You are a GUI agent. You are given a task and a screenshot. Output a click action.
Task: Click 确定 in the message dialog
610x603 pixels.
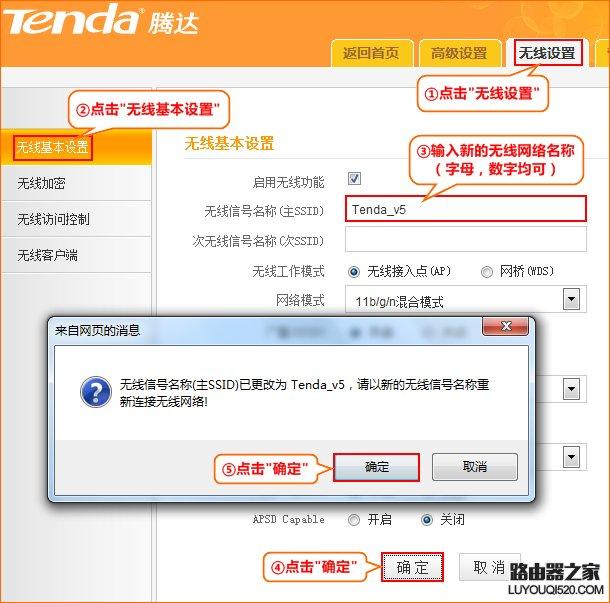click(377, 467)
